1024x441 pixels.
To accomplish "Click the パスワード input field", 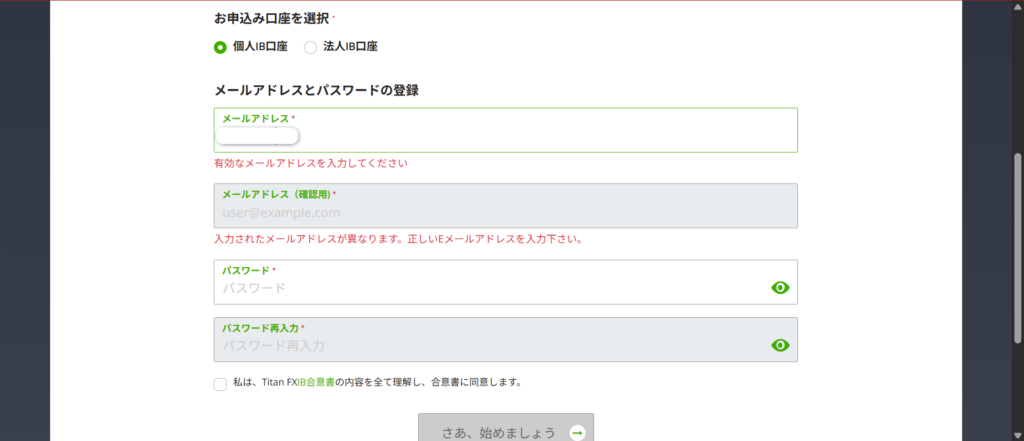I will [505, 282].
